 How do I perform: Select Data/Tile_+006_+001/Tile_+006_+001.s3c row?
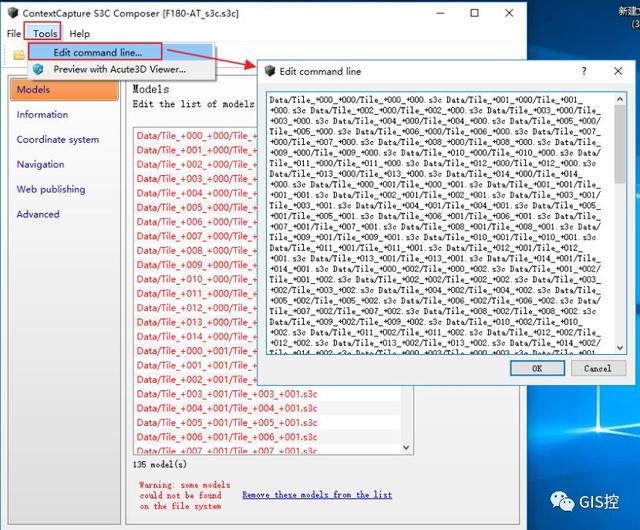coord(267,437)
